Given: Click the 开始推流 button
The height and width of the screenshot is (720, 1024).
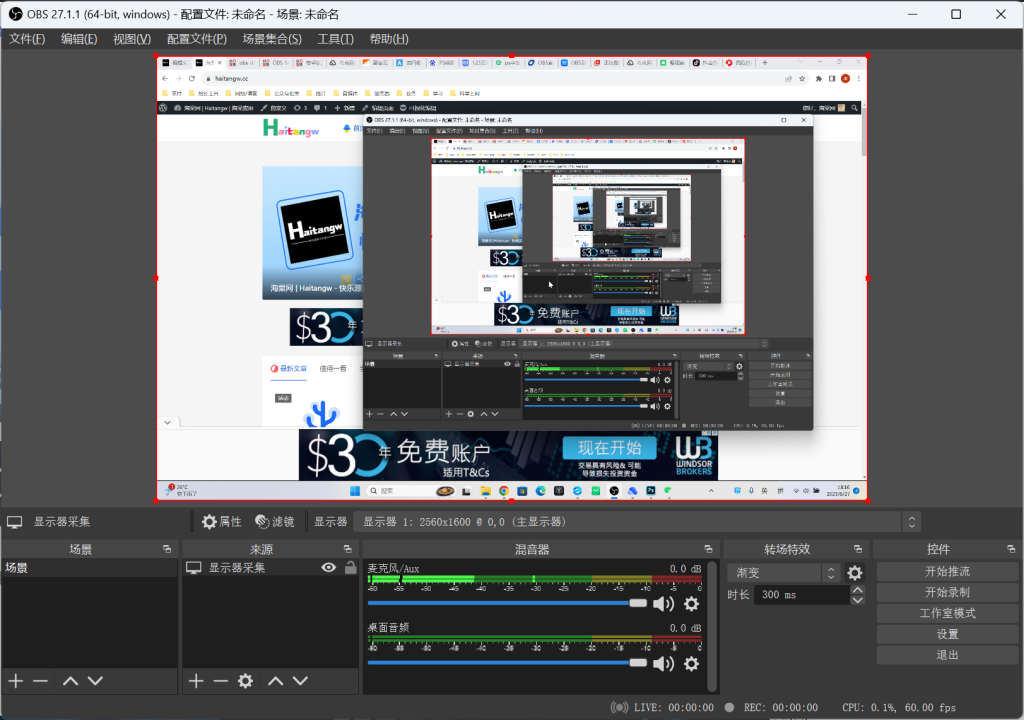Looking at the screenshot, I should tap(947, 571).
